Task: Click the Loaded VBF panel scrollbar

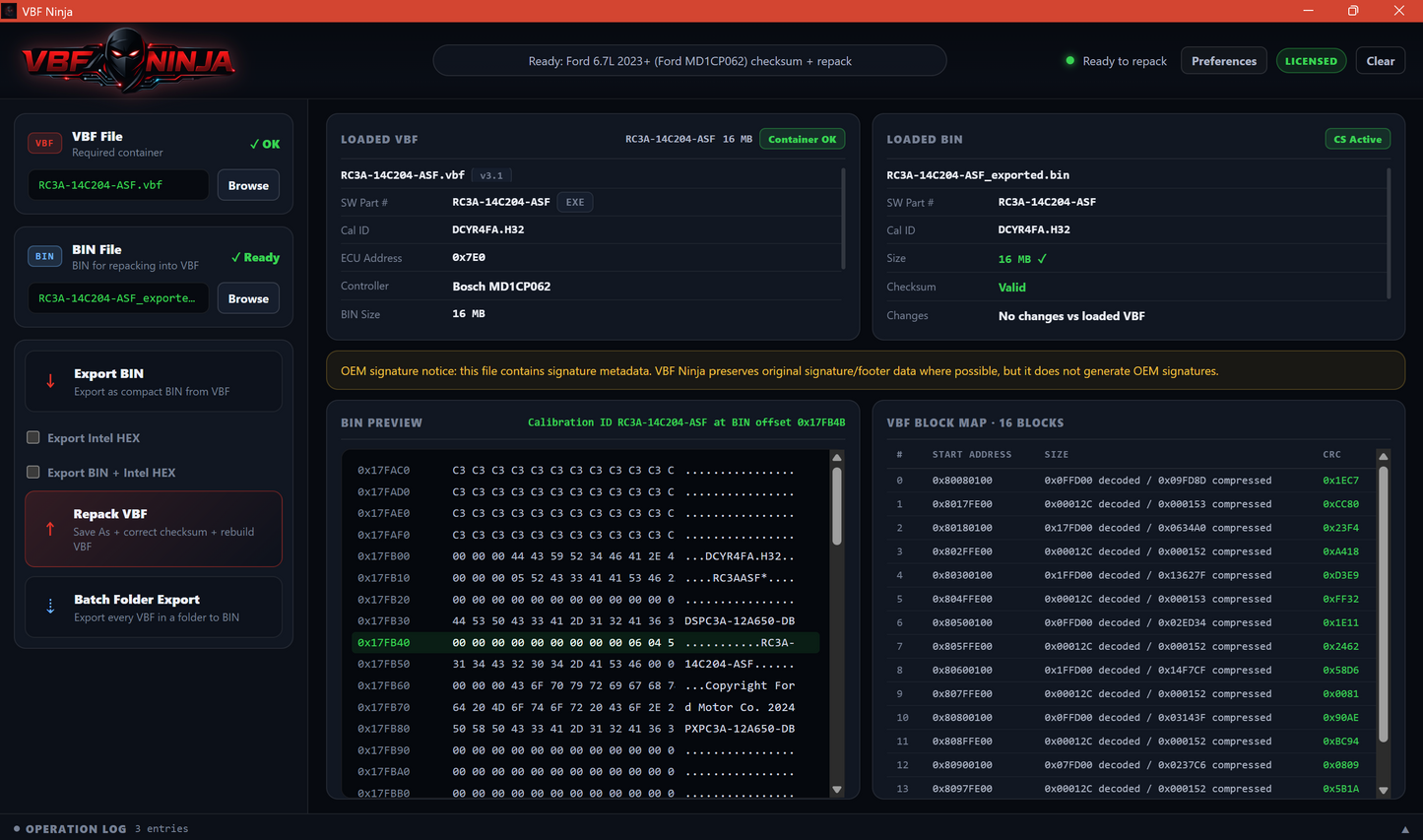Action: point(843,217)
